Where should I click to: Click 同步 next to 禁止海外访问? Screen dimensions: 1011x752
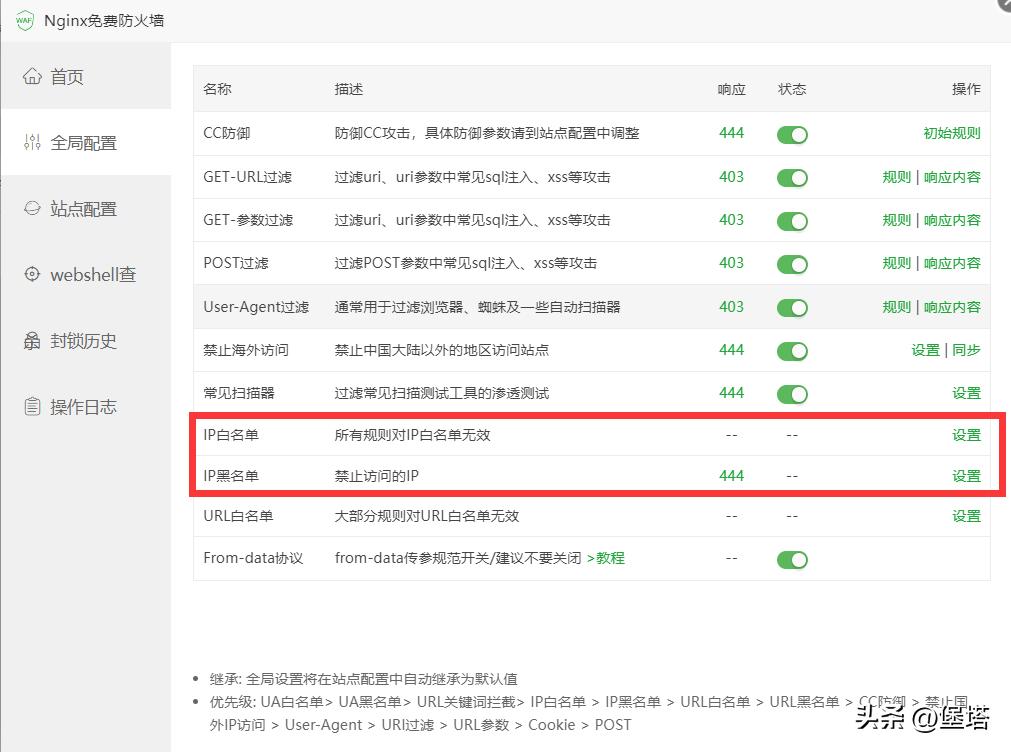click(x=967, y=351)
